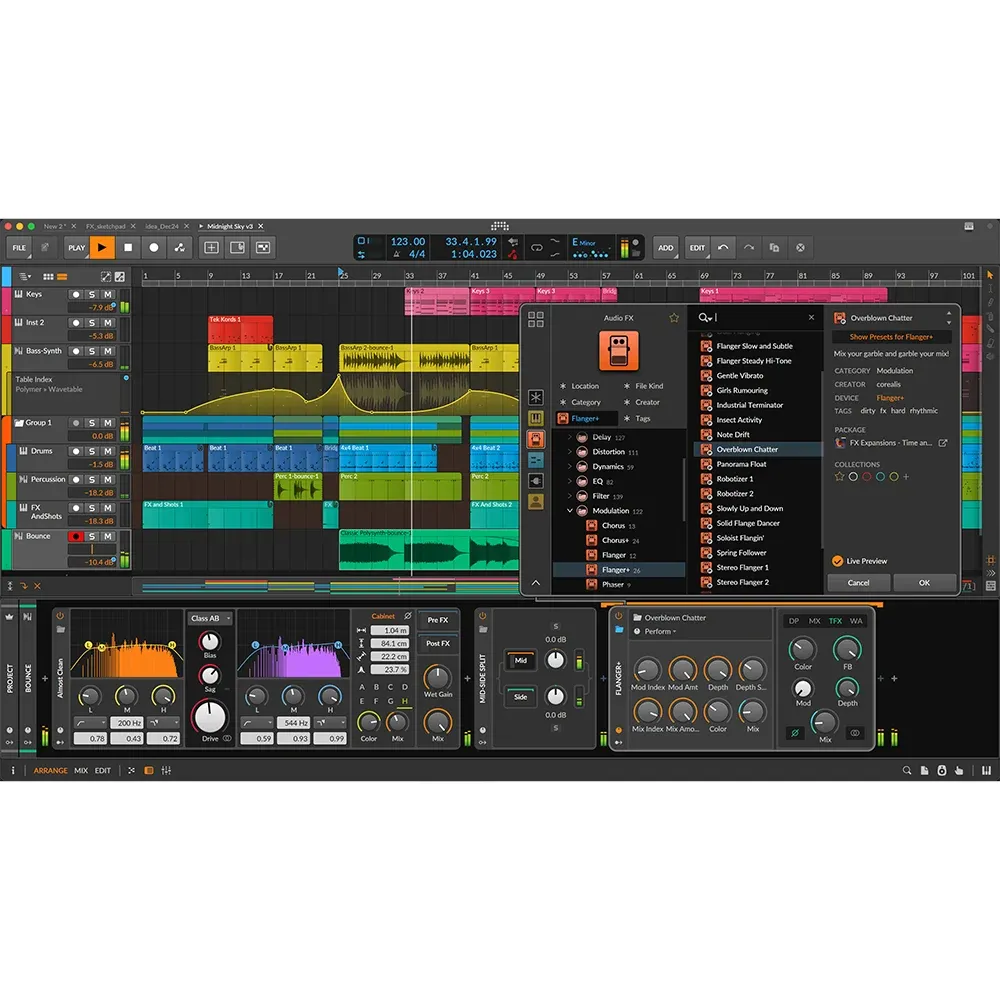Switch to the Midnight Sky v3 project tab
Screen dimensions: 1000x1000
pos(230,226)
